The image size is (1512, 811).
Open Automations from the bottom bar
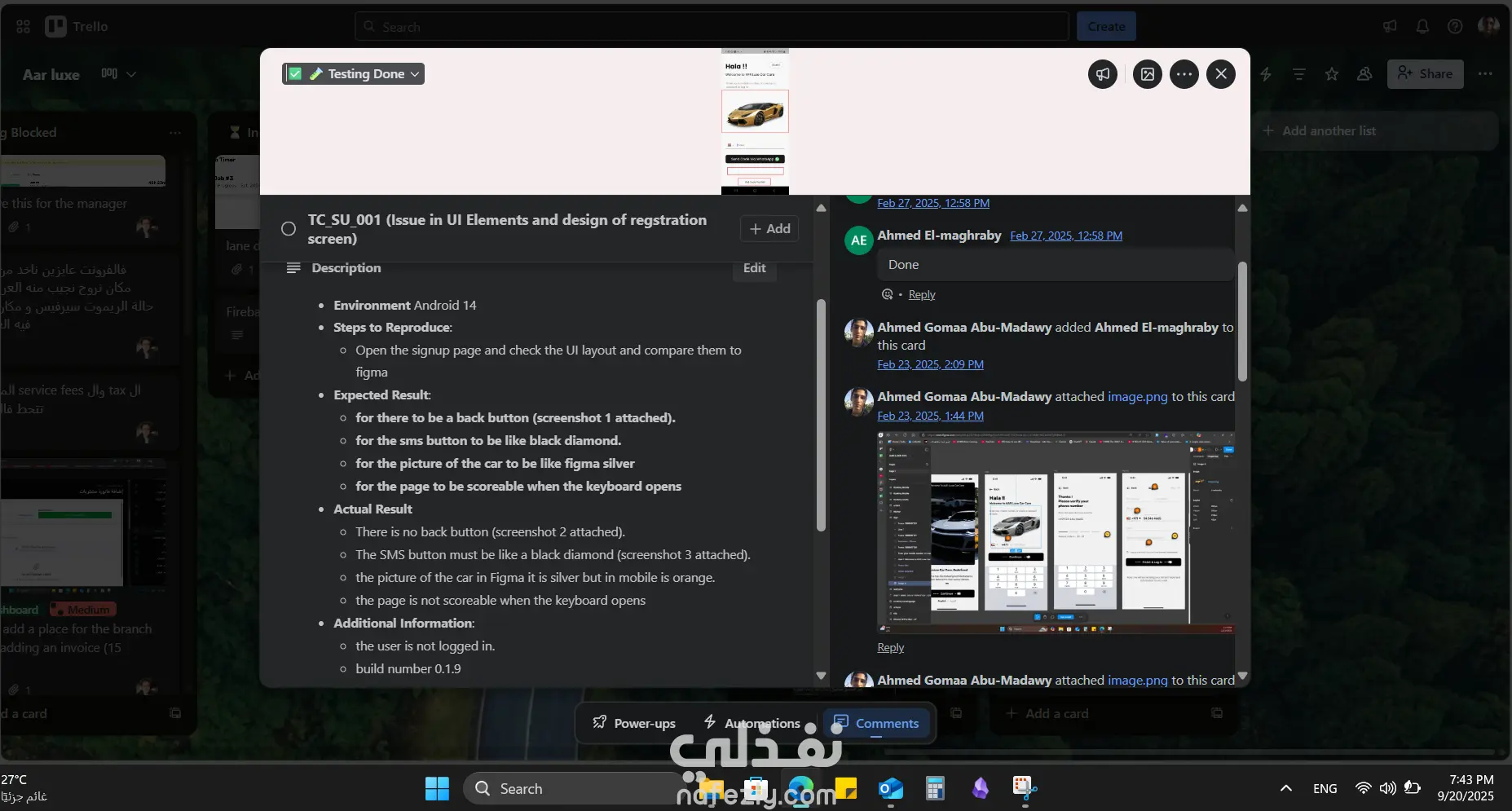(x=752, y=723)
